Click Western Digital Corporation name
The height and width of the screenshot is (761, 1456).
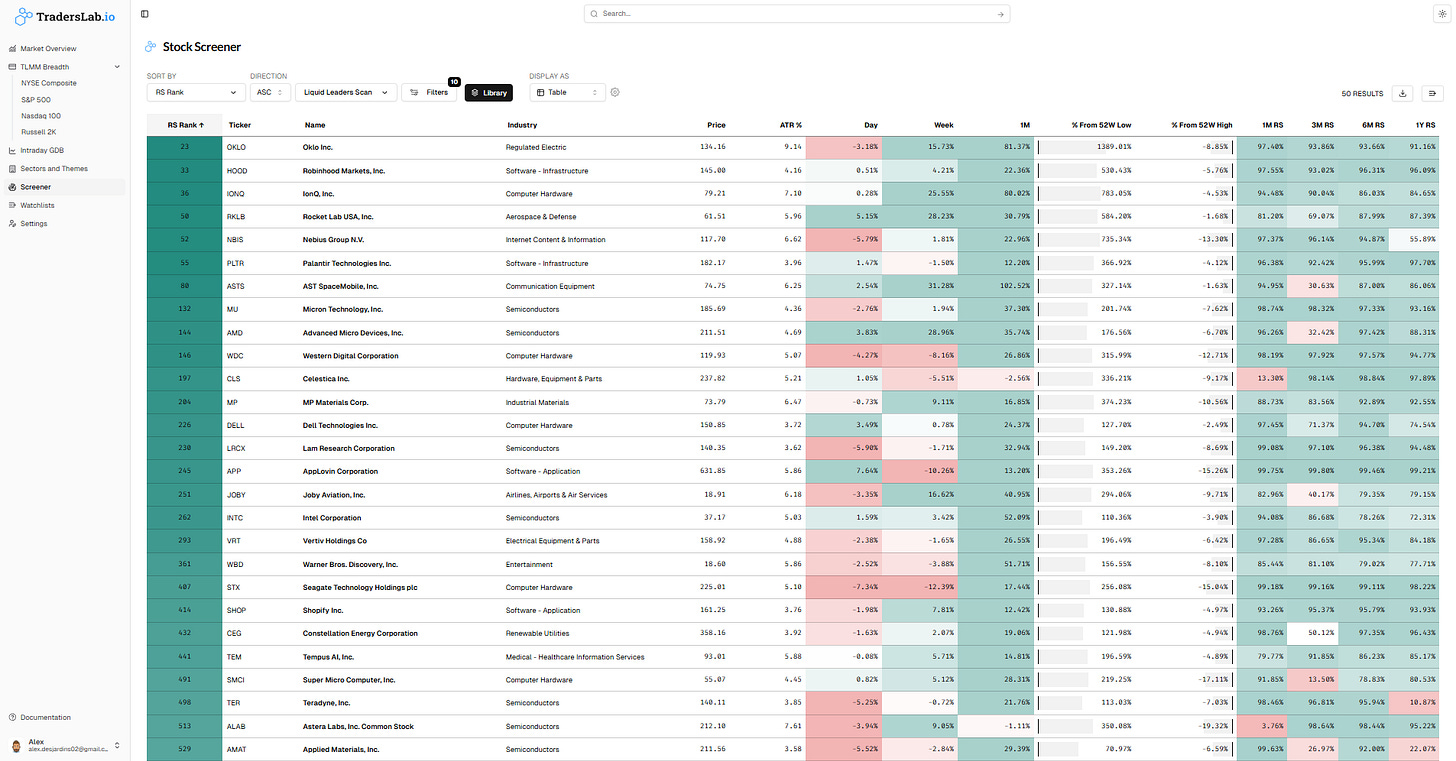351,356
